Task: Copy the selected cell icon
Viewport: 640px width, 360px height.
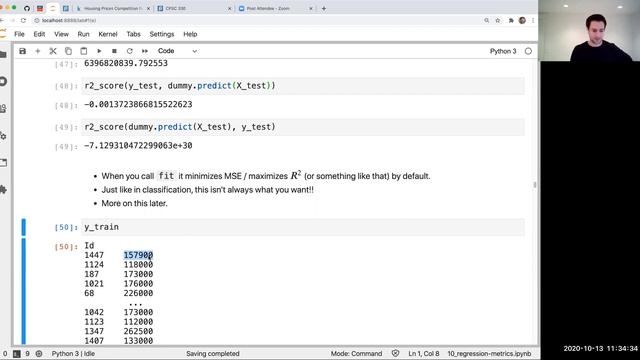Action: pyautogui.click(x=68, y=51)
